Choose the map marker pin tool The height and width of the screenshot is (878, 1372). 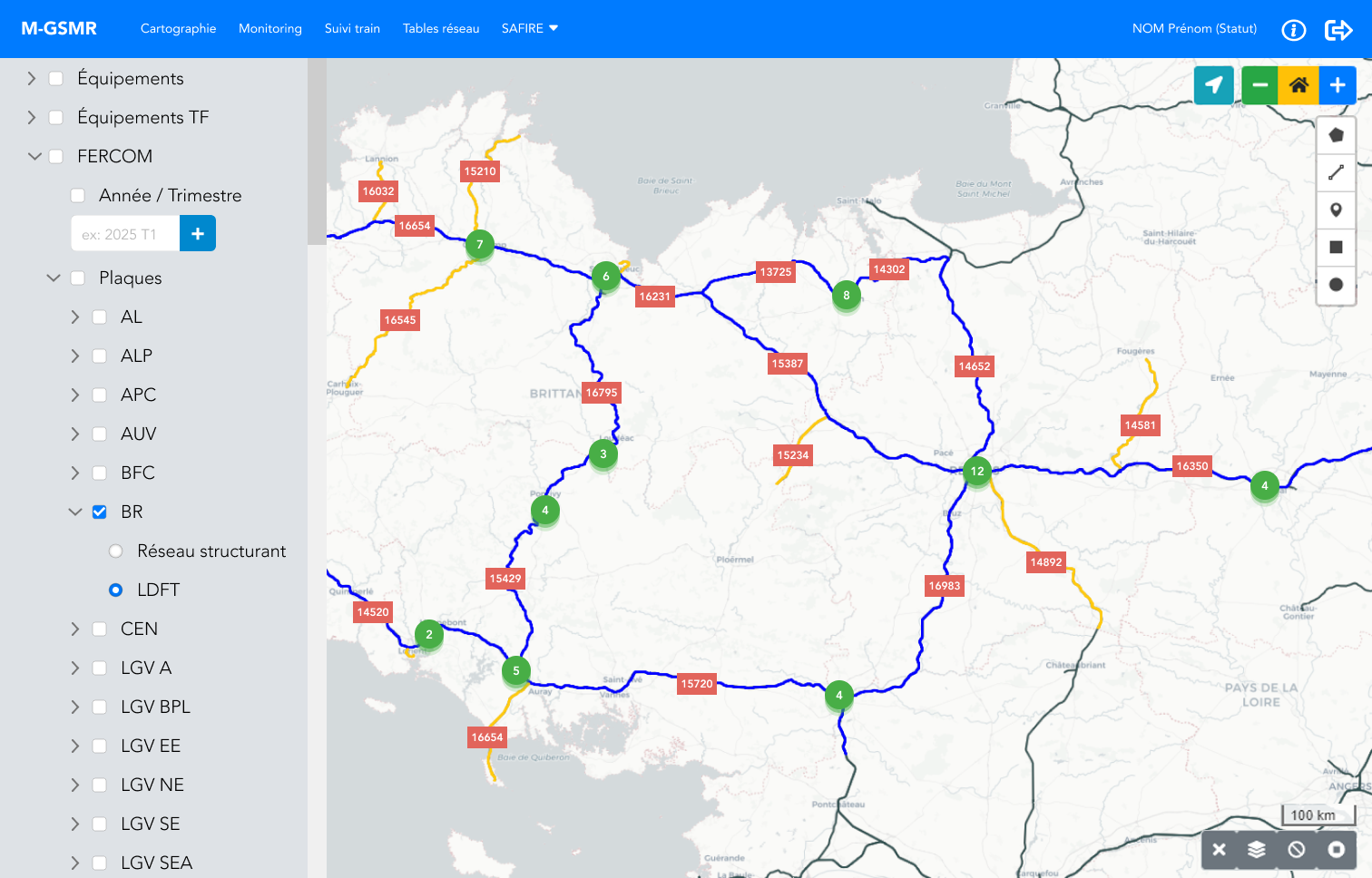pyautogui.click(x=1336, y=210)
